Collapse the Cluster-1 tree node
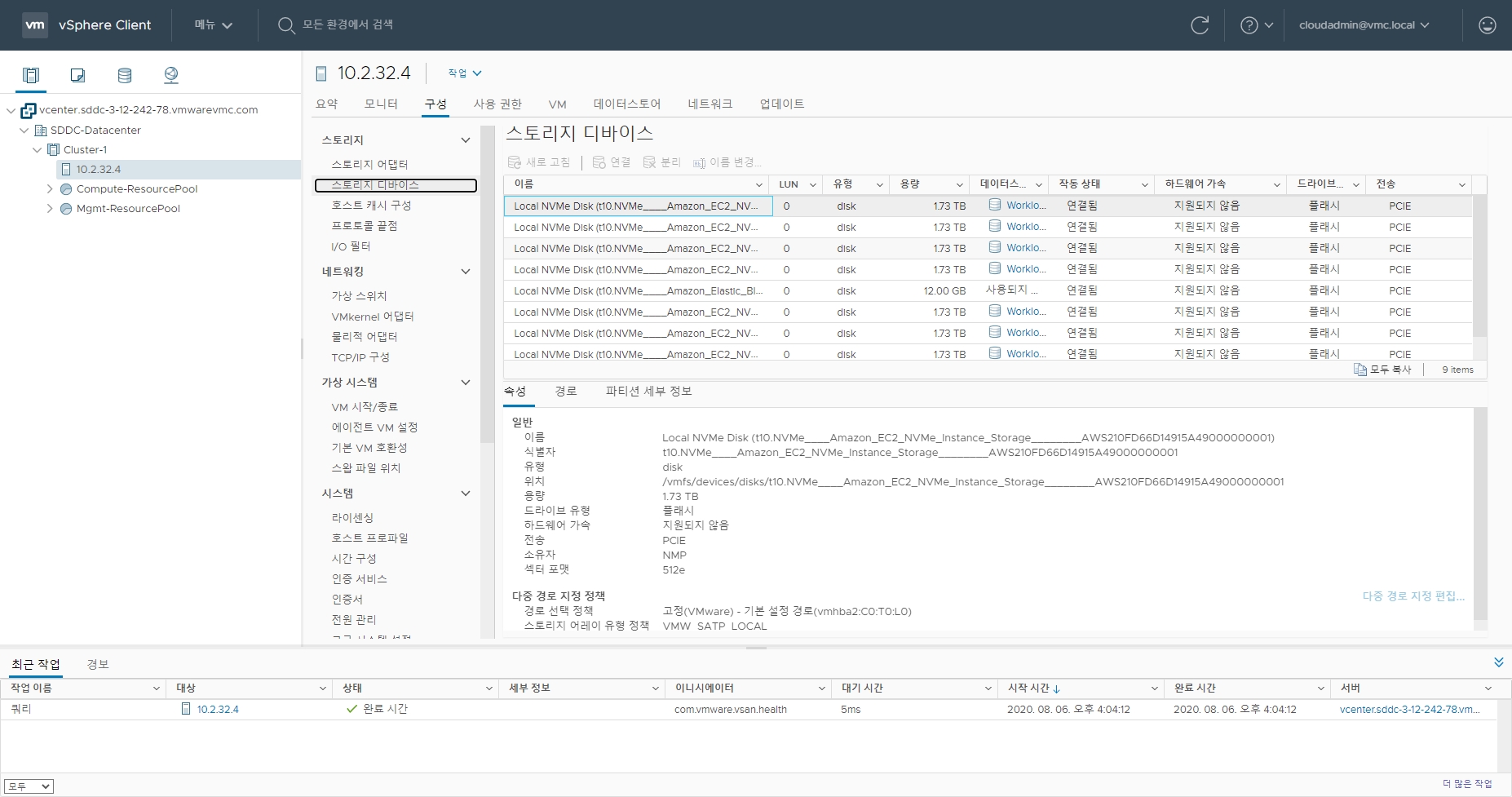Screen dimensions: 1512x797 click(x=37, y=150)
